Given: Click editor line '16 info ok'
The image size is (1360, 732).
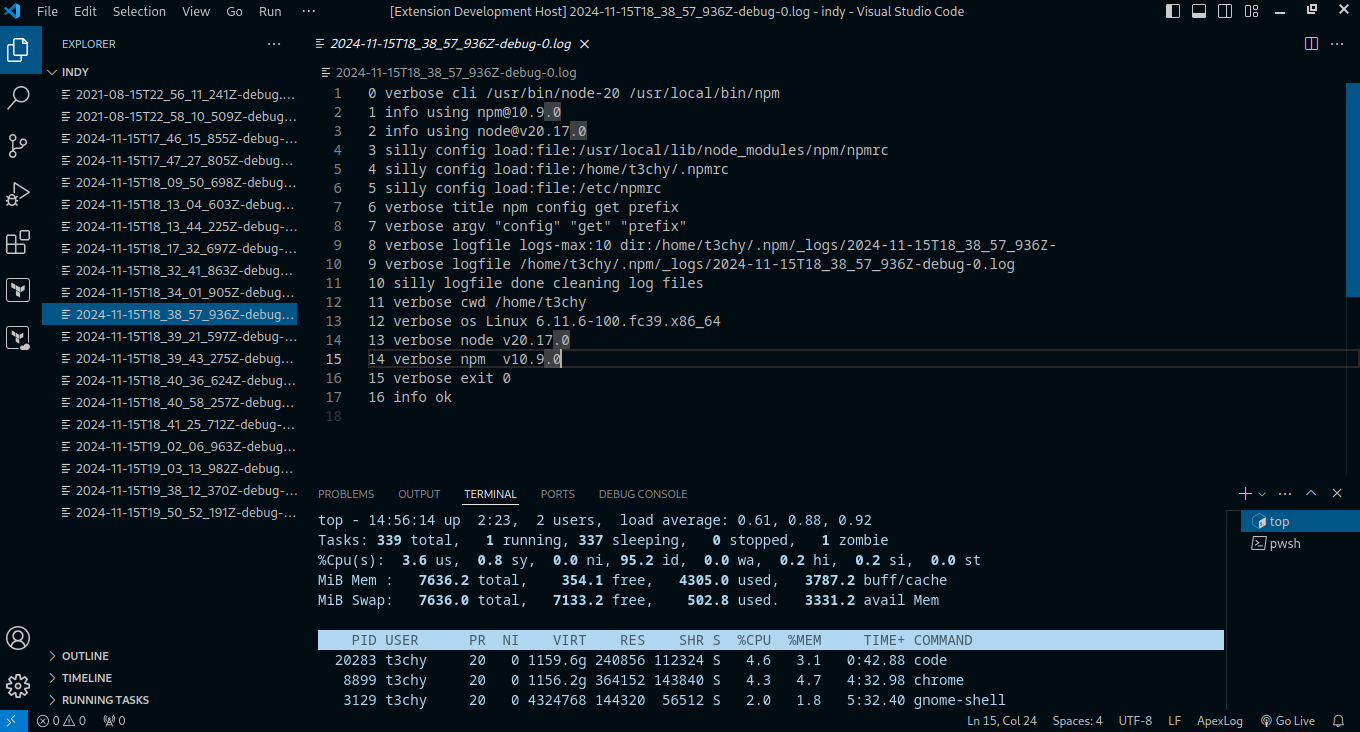Looking at the screenshot, I should pos(410,397).
